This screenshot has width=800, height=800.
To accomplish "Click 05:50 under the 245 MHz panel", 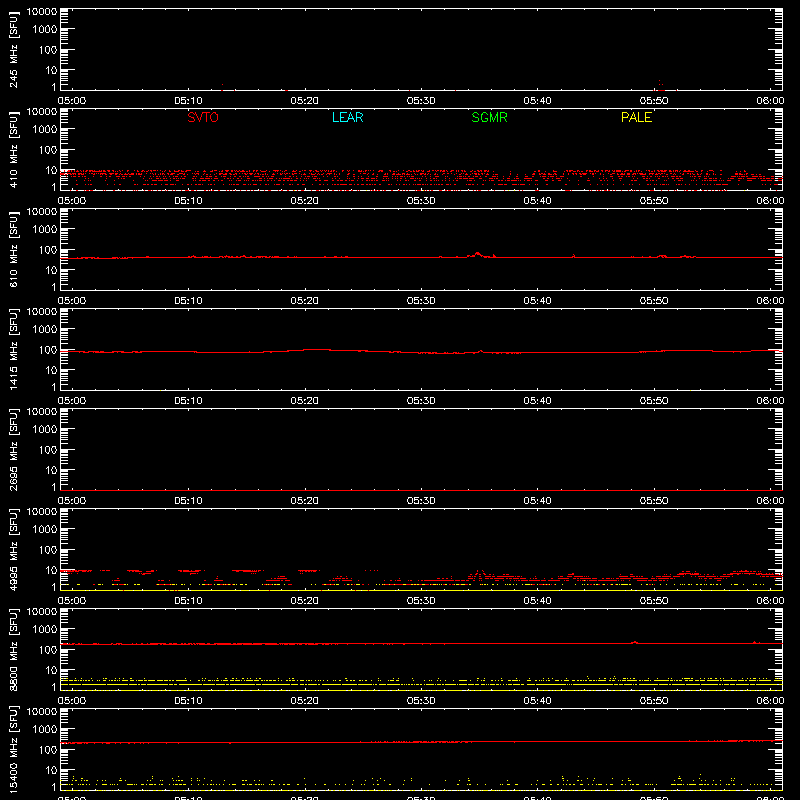I will 654,101.
